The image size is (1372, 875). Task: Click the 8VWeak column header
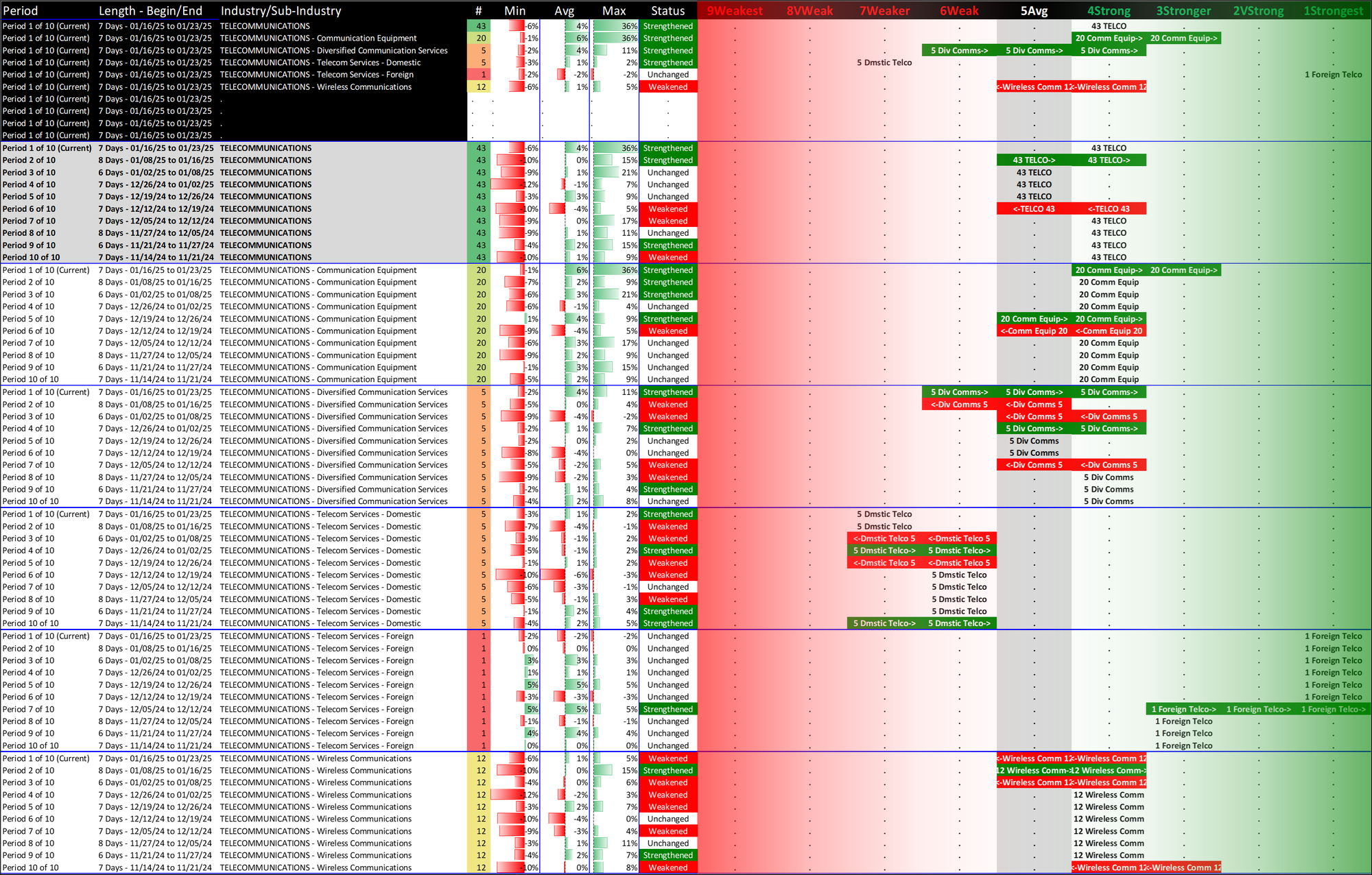(x=809, y=11)
